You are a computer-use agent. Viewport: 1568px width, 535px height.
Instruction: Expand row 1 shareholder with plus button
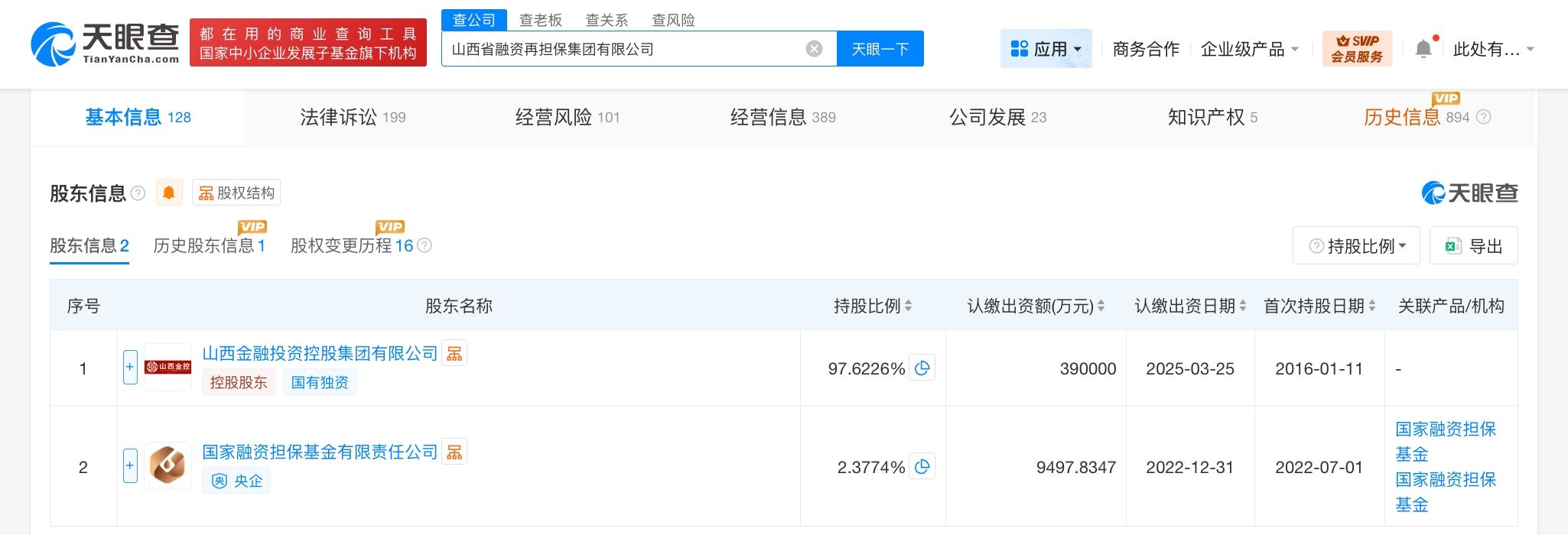130,368
